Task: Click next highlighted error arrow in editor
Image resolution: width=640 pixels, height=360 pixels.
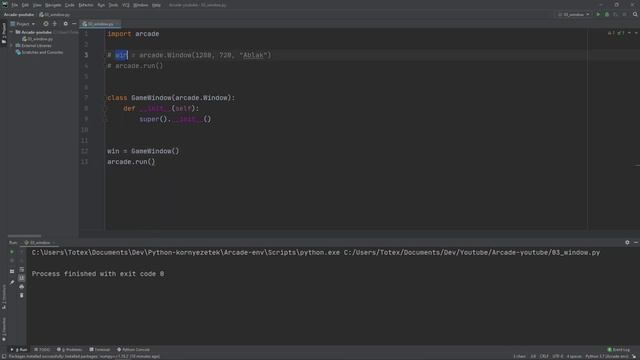Action: [x=636, y=33]
